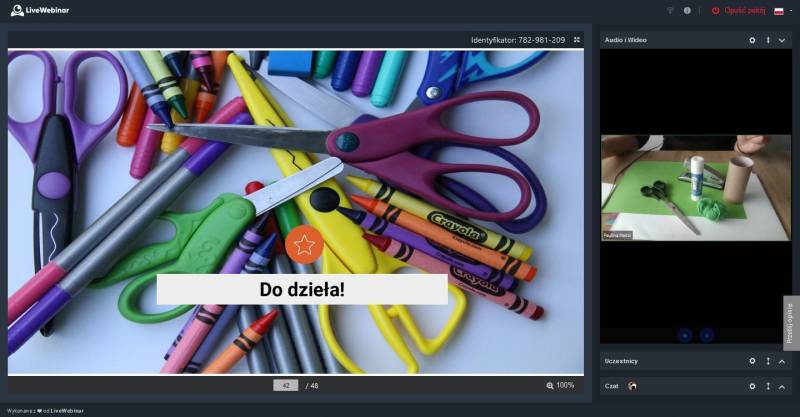Click Uczestnicy panel resize arrows icon

(x=768, y=361)
